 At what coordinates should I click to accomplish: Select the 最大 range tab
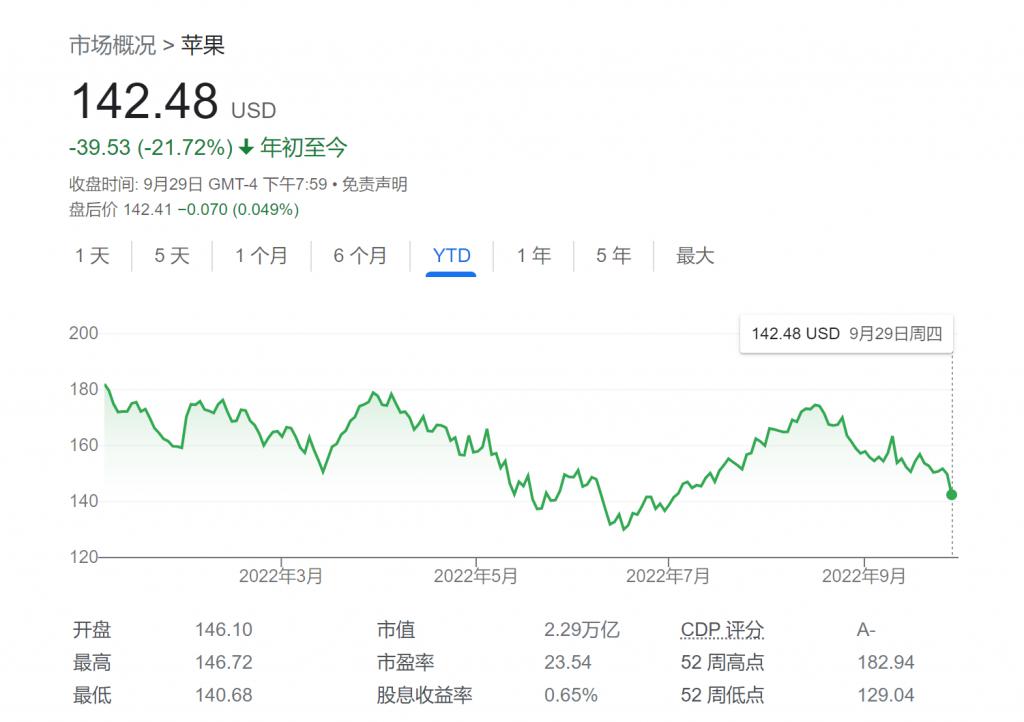[x=695, y=256]
